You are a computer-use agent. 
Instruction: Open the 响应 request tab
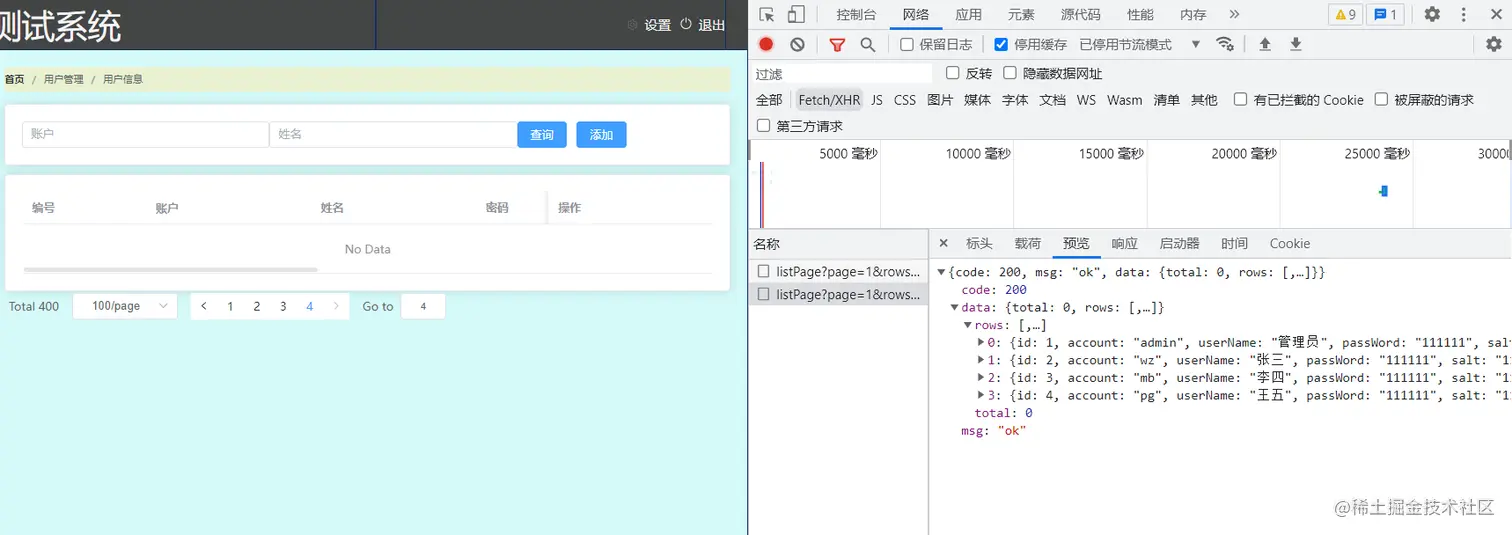point(1125,243)
